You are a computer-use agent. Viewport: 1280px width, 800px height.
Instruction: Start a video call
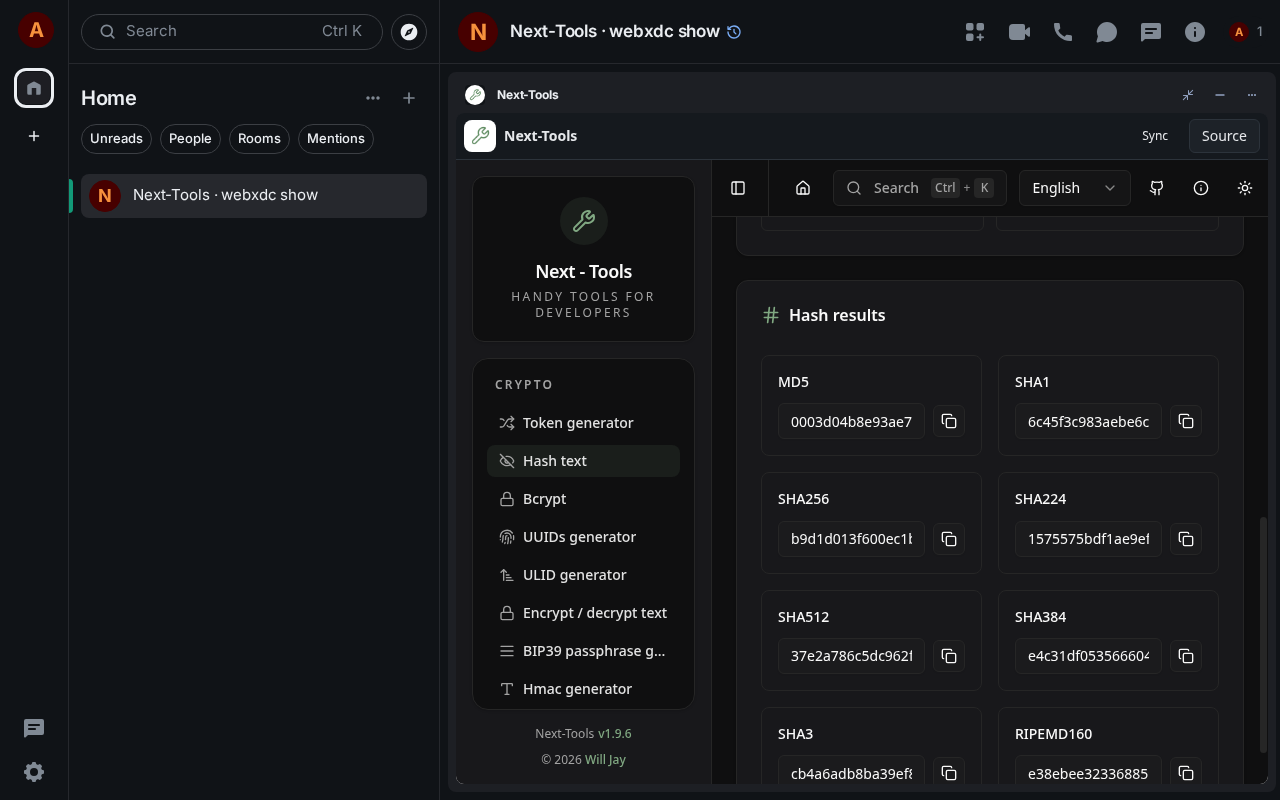click(1019, 32)
